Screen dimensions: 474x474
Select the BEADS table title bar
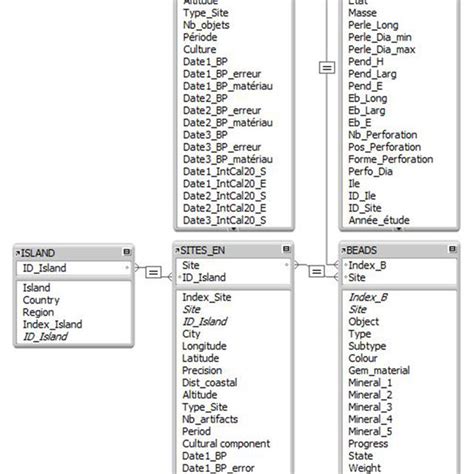[x=399, y=250]
